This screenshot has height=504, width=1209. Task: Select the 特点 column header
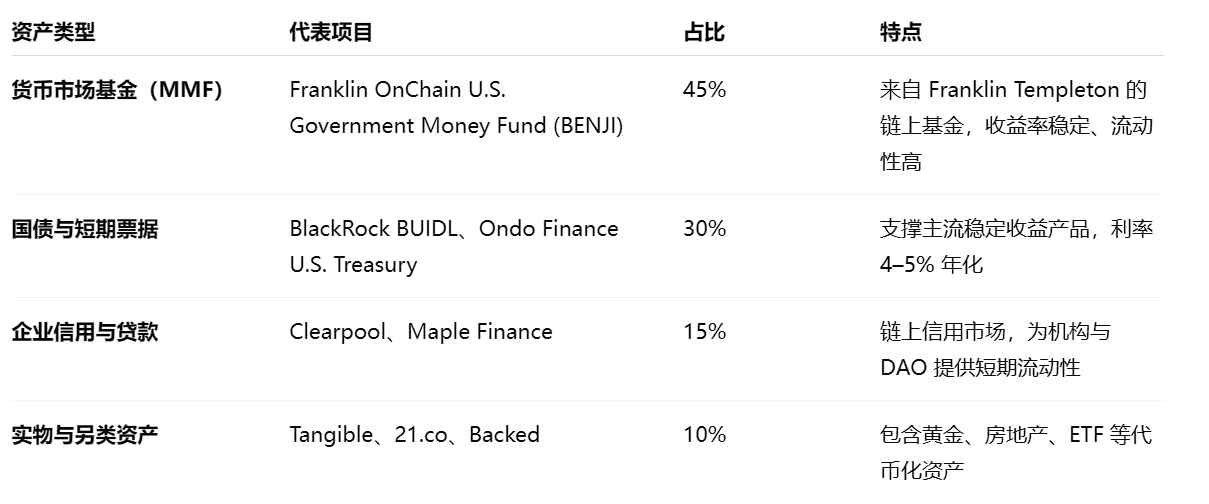click(901, 32)
